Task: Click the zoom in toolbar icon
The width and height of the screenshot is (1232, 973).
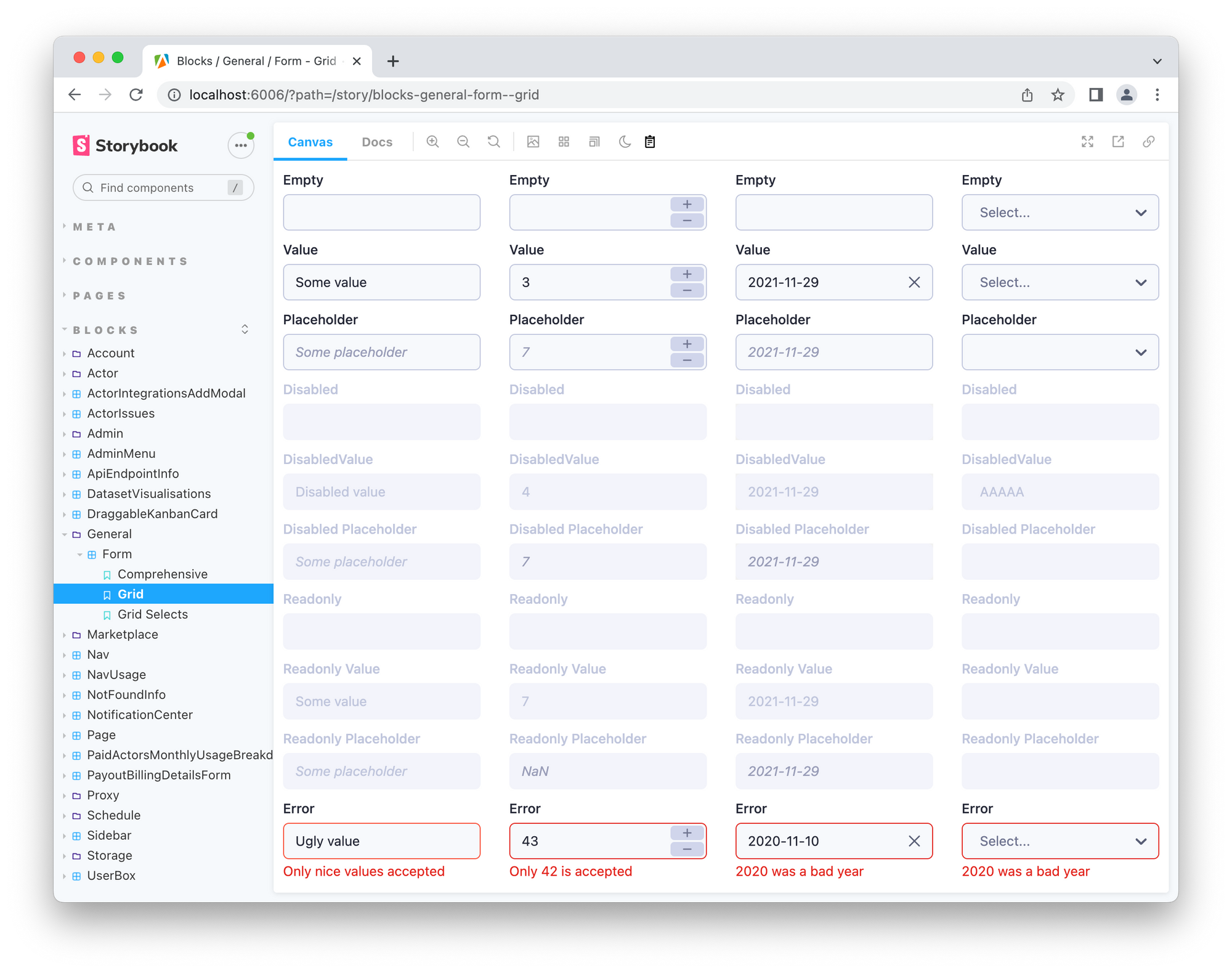Action: pos(432,142)
